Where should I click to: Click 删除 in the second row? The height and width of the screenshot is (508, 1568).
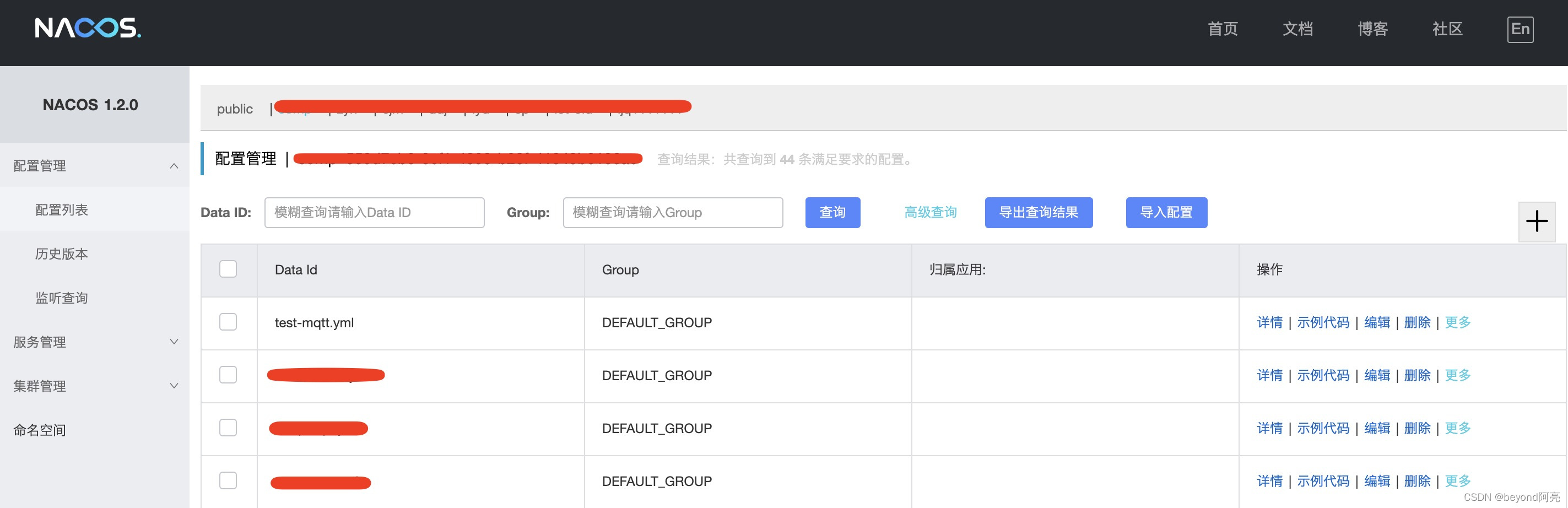pos(1417,375)
